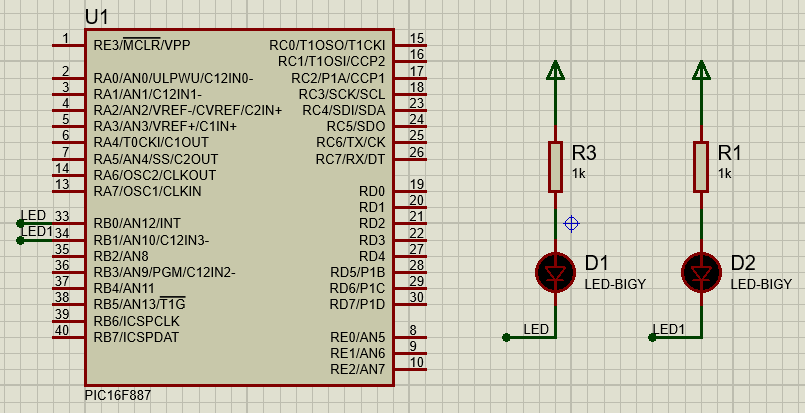
Task: Click the RC0/T1OSO/T1CKI pin 15
Action: pos(411,45)
